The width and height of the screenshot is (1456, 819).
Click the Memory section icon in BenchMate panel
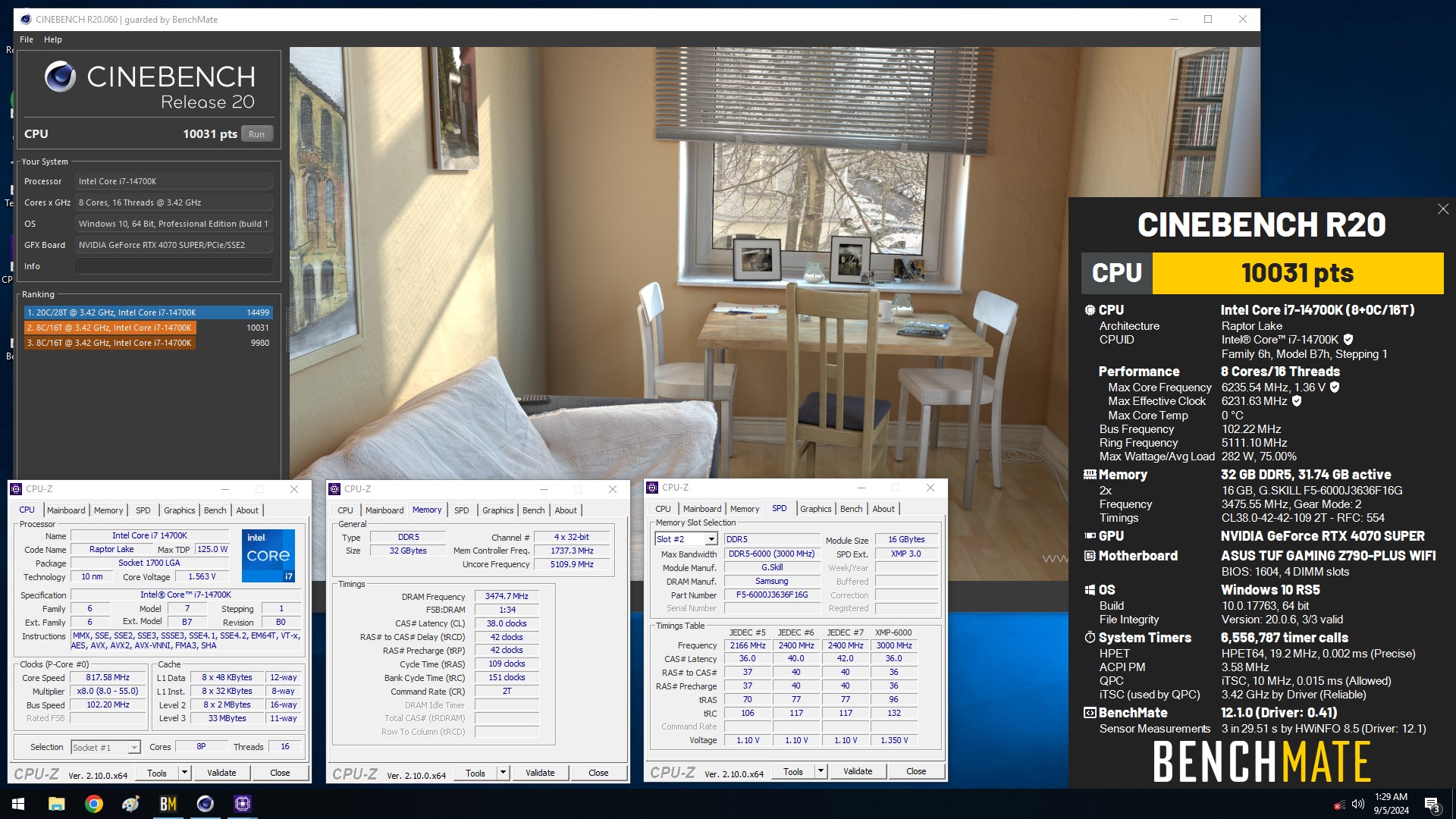[1090, 475]
